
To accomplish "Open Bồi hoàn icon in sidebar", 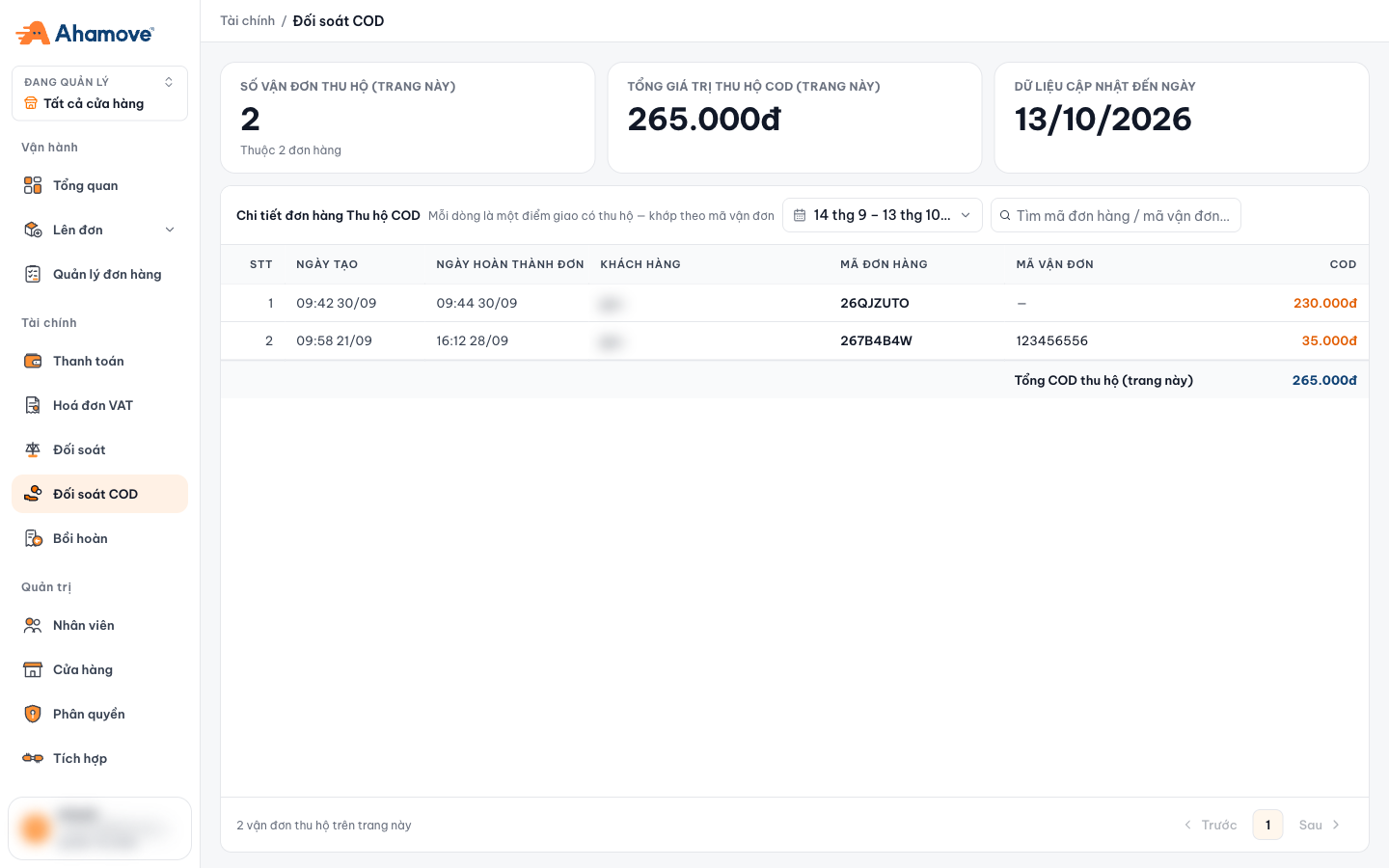I will point(33,538).
